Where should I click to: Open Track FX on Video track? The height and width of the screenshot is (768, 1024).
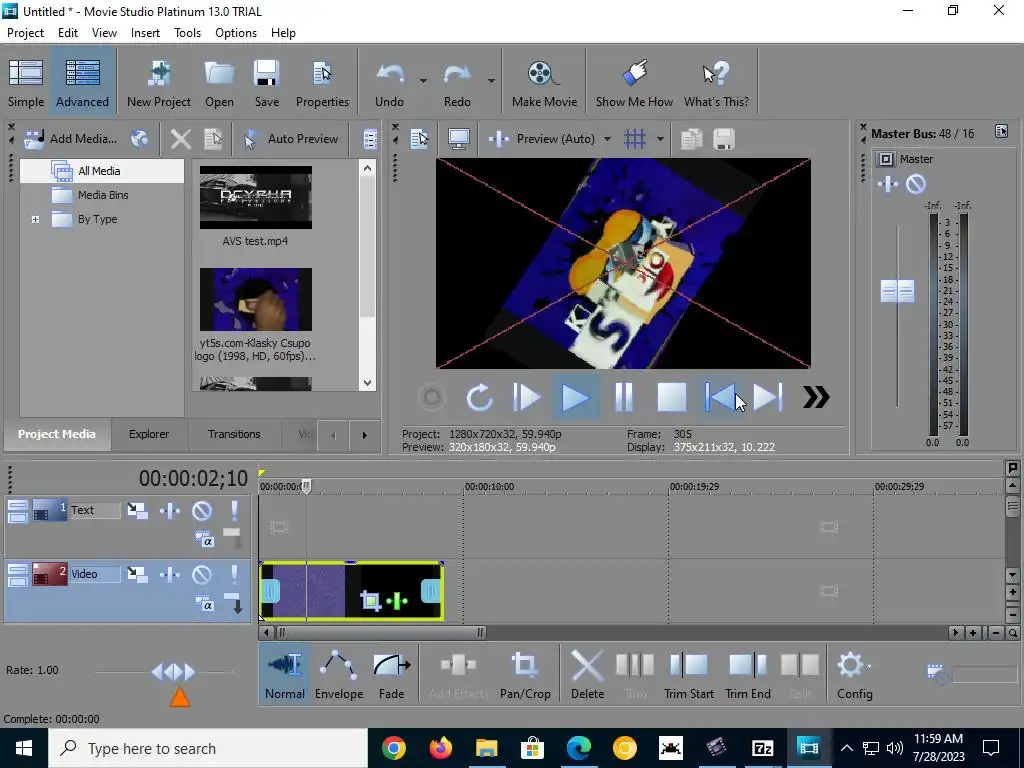tap(170, 575)
